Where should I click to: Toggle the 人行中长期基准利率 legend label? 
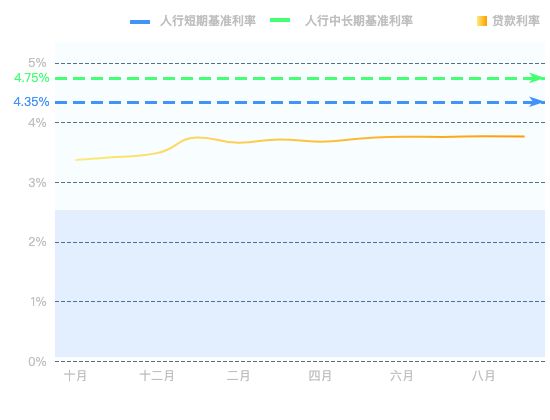pyautogui.click(x=359, y=21)
